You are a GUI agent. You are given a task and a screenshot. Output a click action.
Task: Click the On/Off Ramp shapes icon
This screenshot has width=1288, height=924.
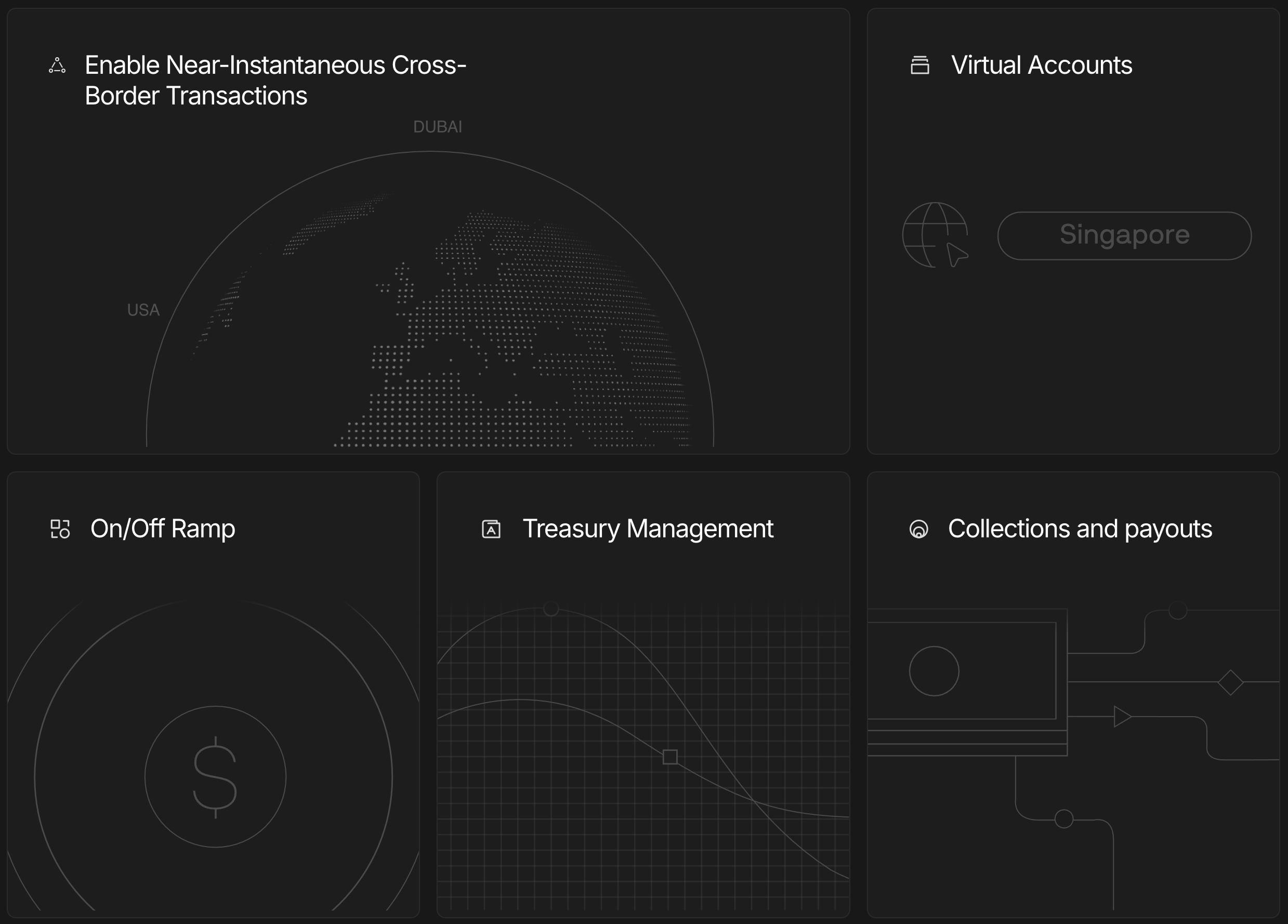click(60, 529)
